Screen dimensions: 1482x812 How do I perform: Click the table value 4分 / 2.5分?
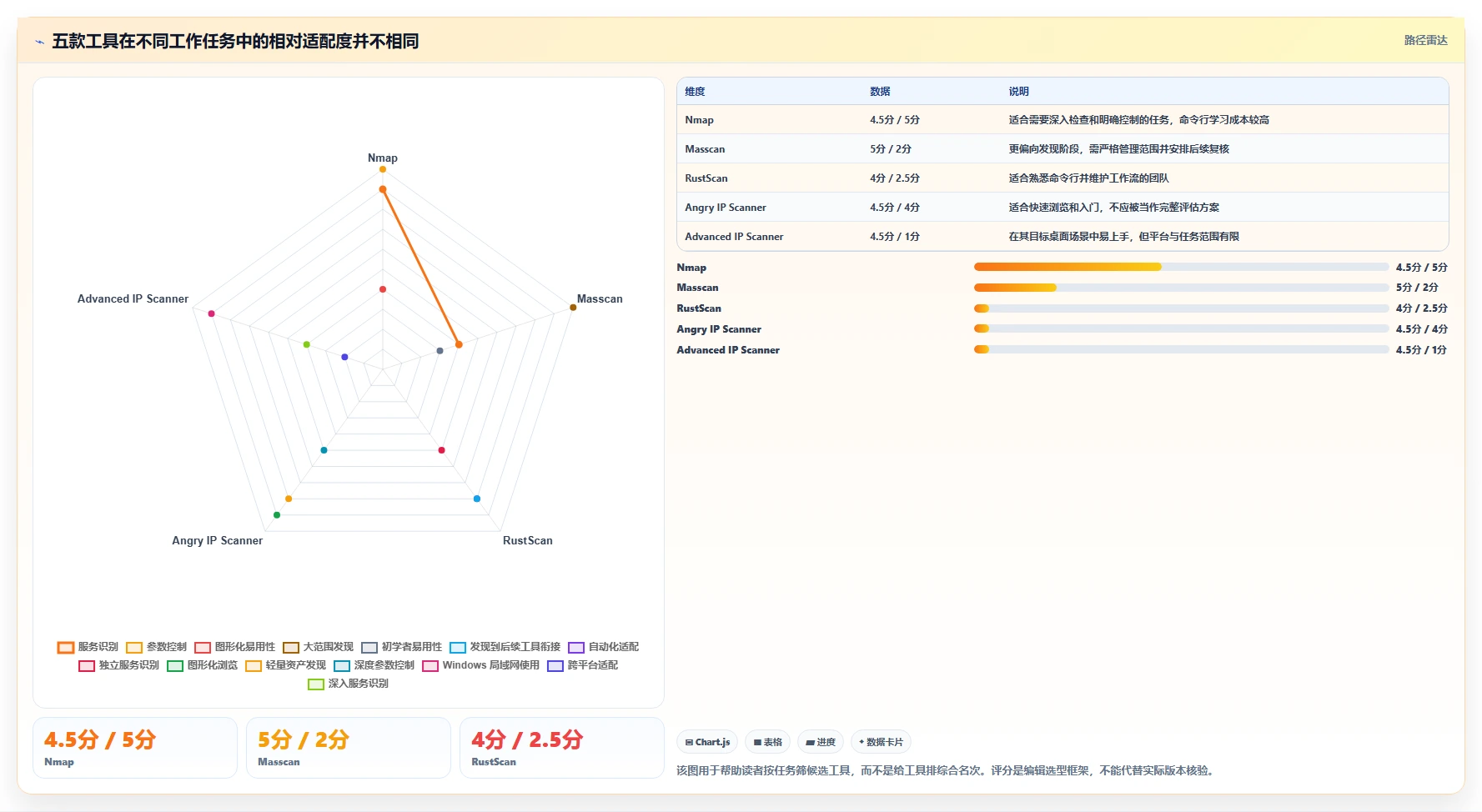(894, 178)
